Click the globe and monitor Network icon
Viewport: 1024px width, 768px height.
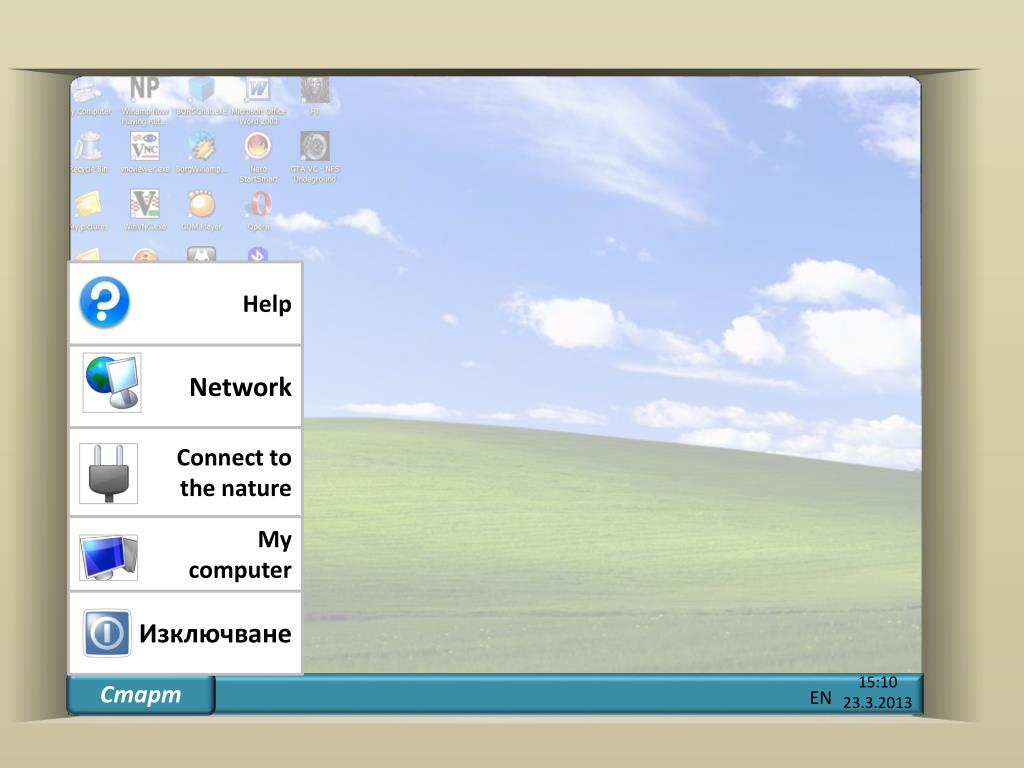tap(112, 383)
